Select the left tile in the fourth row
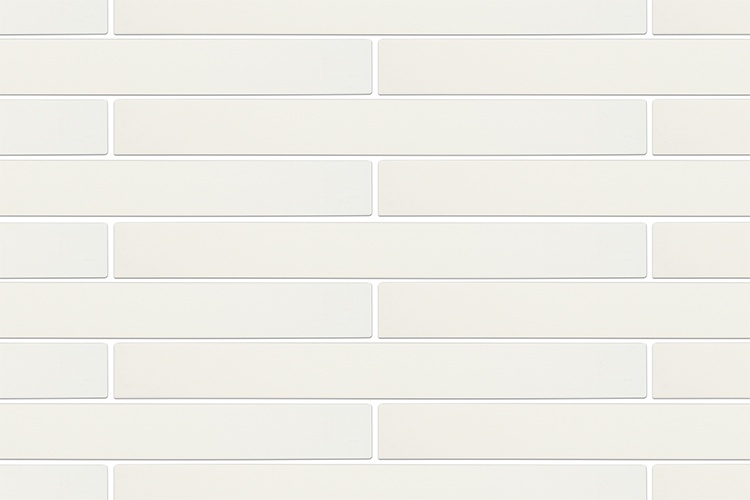 [185, 188]
